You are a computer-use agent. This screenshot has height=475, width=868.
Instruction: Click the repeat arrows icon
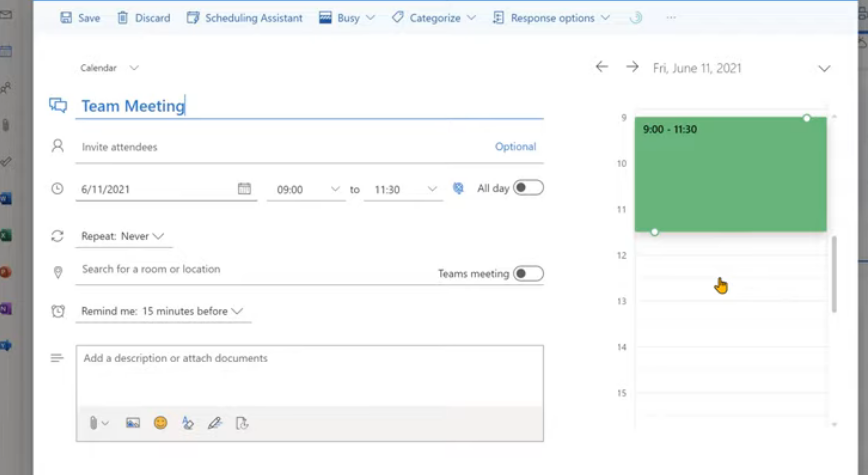point(57,236)
